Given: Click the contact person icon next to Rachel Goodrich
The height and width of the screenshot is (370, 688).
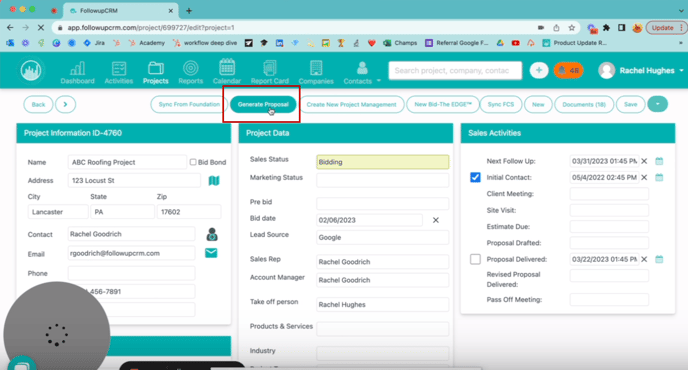Looking at the screenshot, I should (x=212, y=234).
